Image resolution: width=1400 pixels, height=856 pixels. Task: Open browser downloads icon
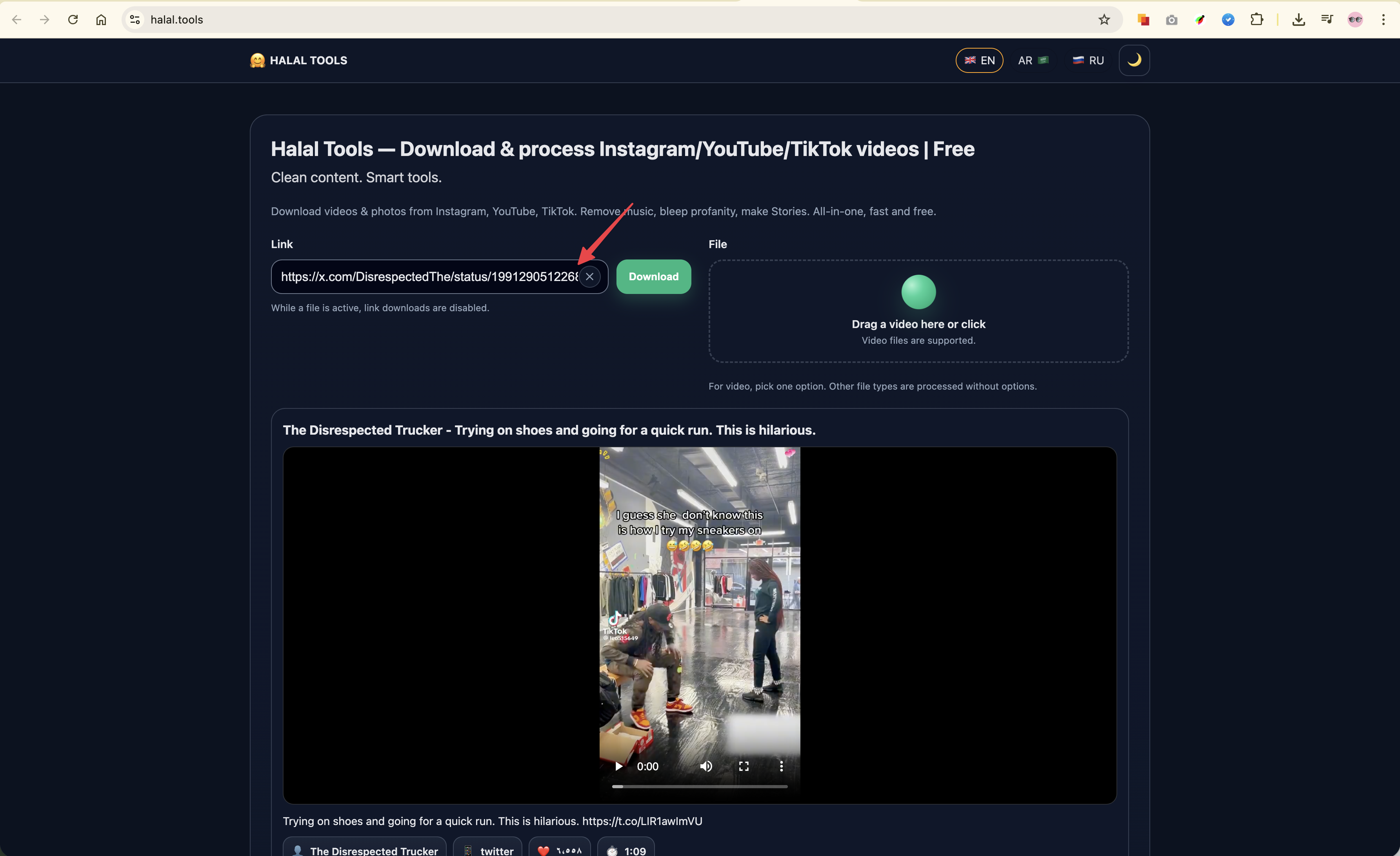[1298, 20]
